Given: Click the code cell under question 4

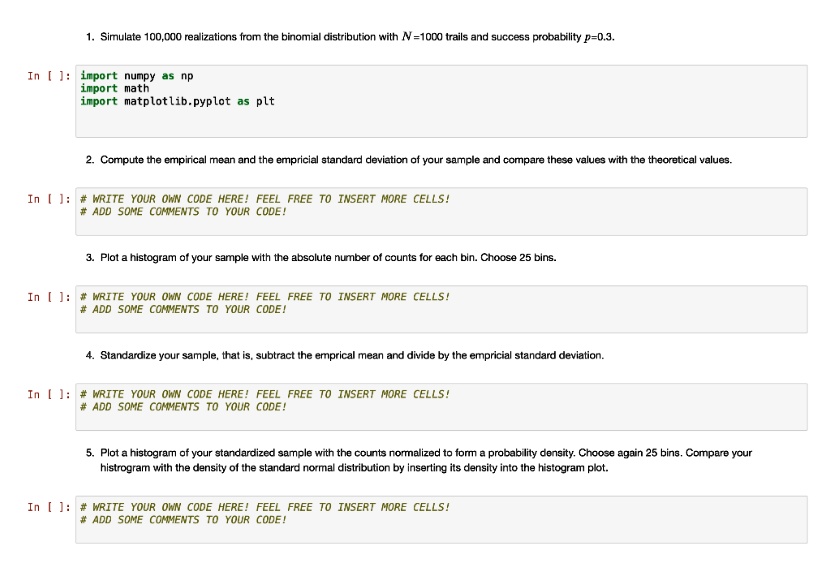Looking at the screenshot, I should tap(441, 407).
